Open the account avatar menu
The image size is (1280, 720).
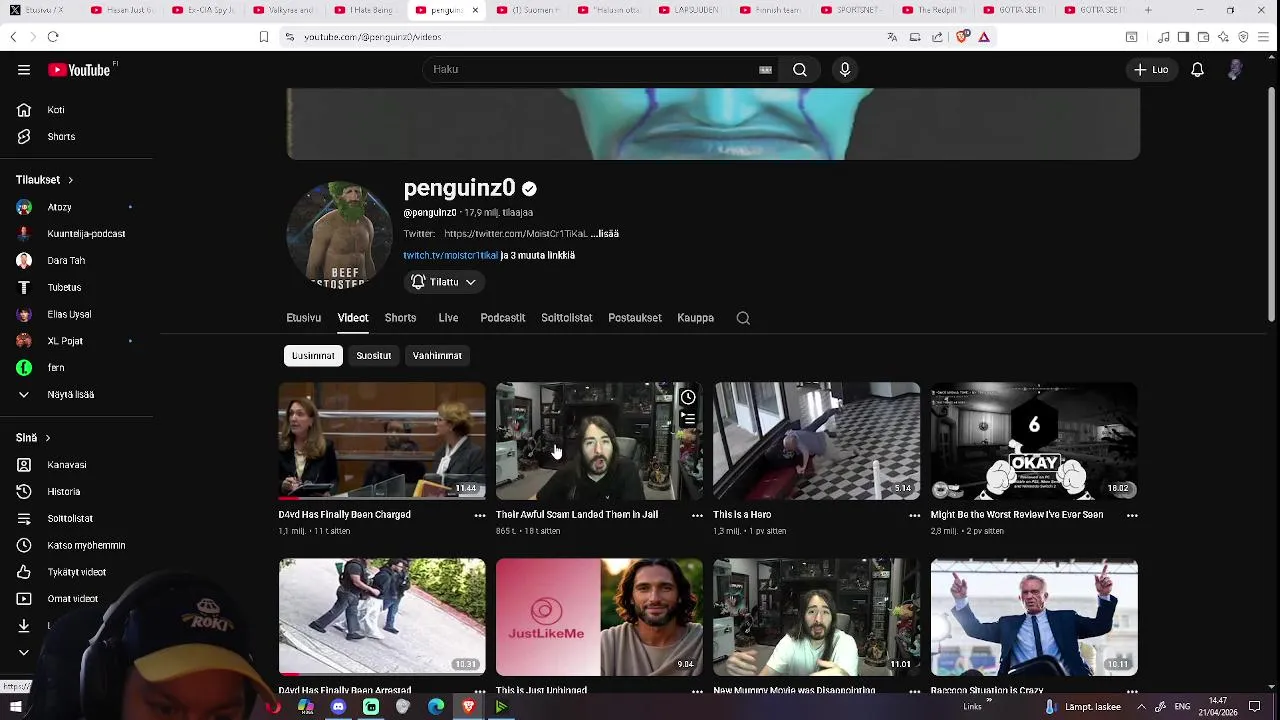(1235, 70)
